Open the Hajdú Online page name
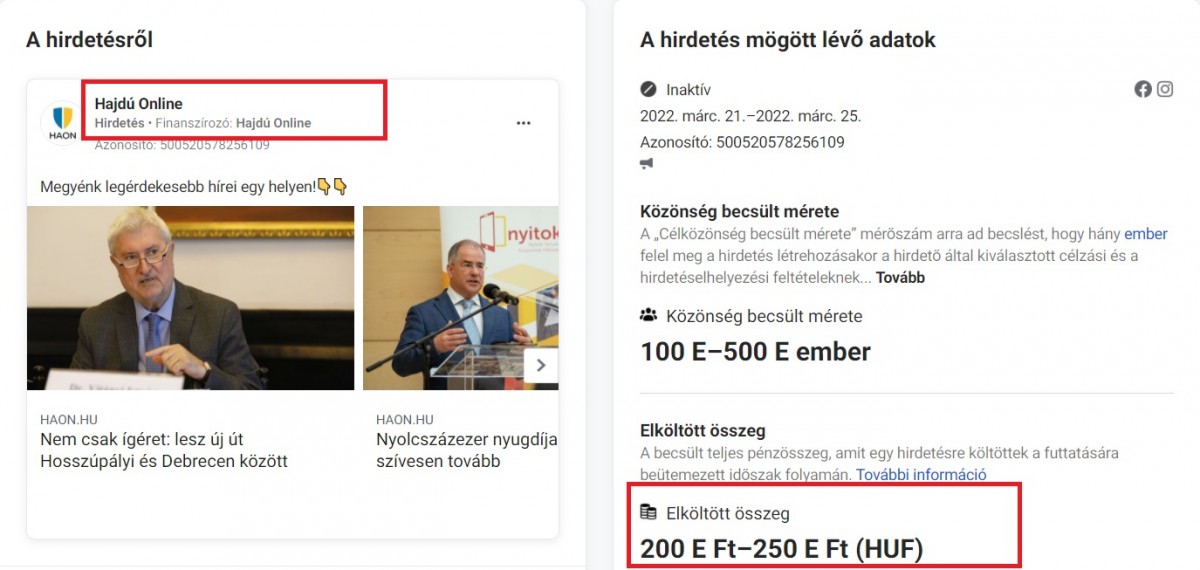Screen dimensions: 1200x570 (139, 103)
